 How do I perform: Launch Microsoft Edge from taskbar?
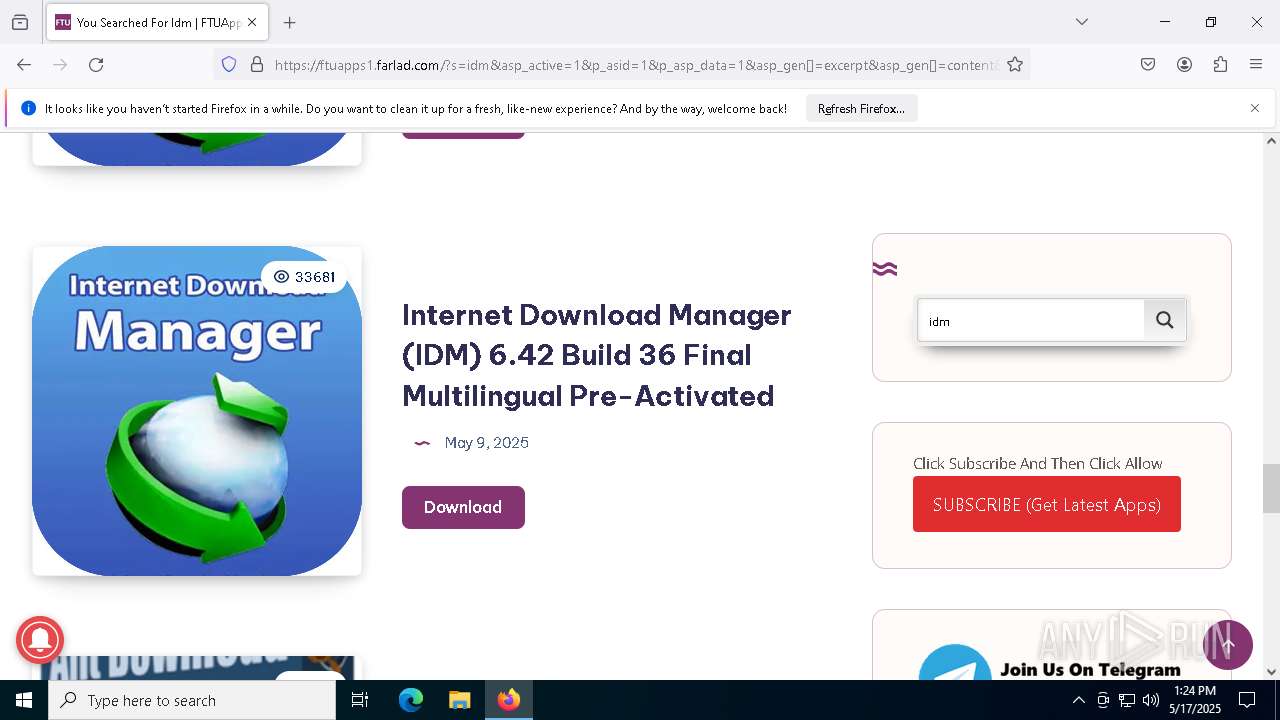[x=411, y=700]
